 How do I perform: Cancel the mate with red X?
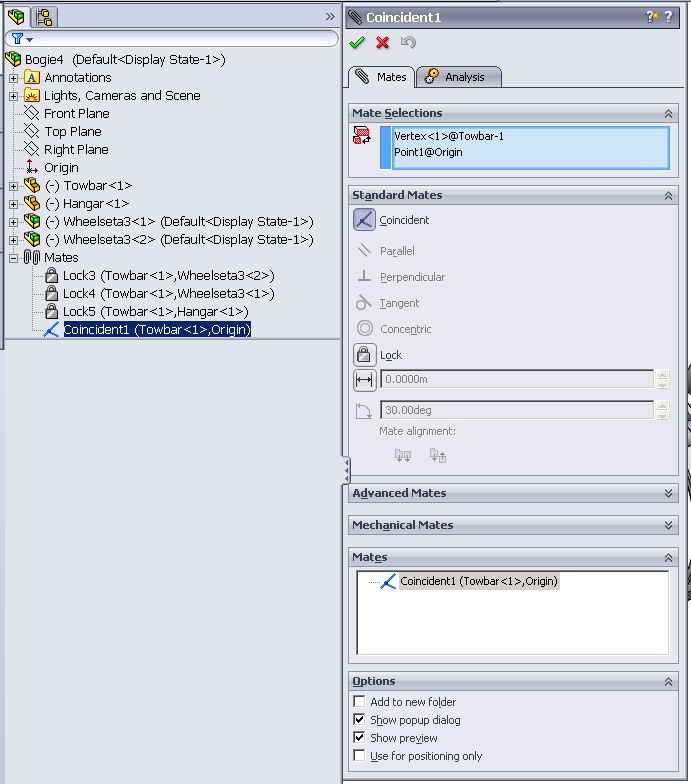[382, 42]
